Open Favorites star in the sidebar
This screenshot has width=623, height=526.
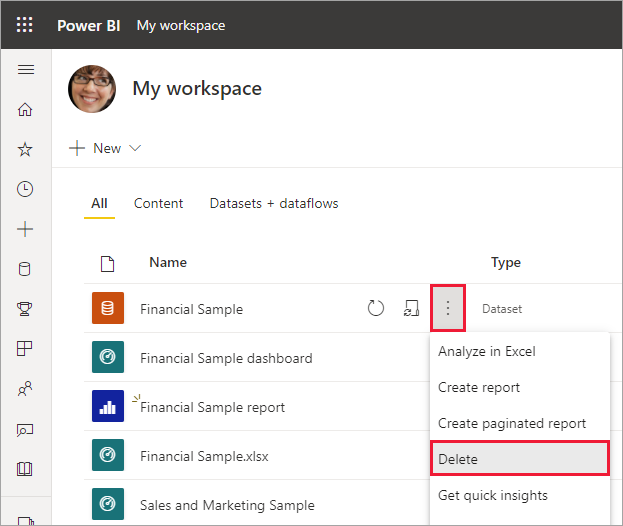tap(26, 149)
